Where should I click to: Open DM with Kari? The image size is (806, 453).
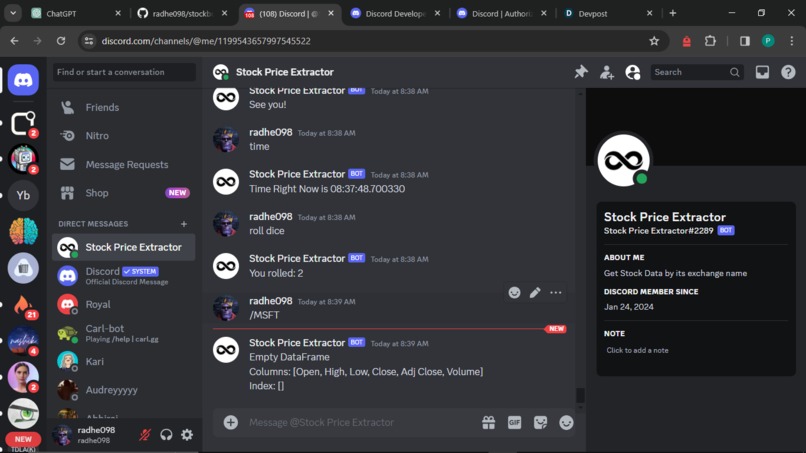coord(123,361)
